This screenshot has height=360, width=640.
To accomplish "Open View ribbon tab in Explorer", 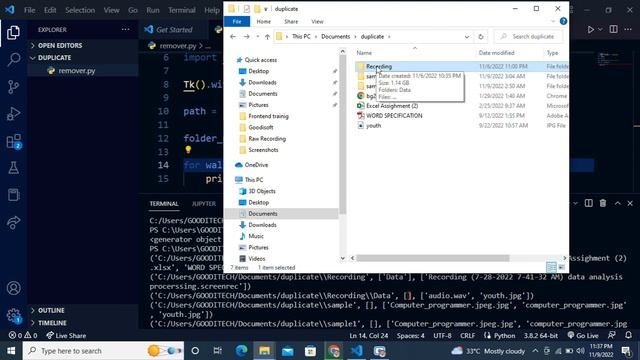I will pyautogui.click(x=317, y=22).
